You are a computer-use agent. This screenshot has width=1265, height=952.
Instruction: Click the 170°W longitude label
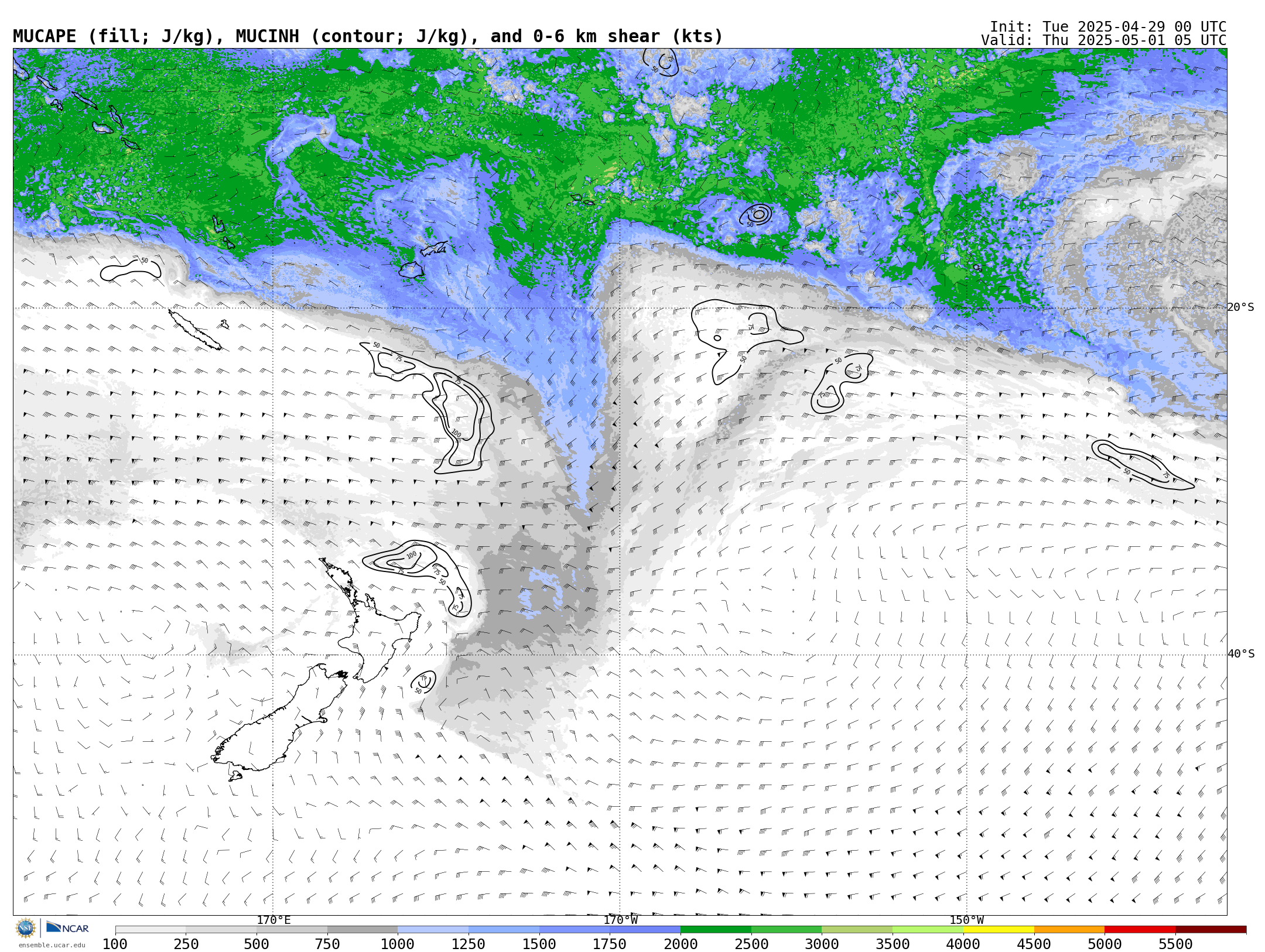click(620, 920)
